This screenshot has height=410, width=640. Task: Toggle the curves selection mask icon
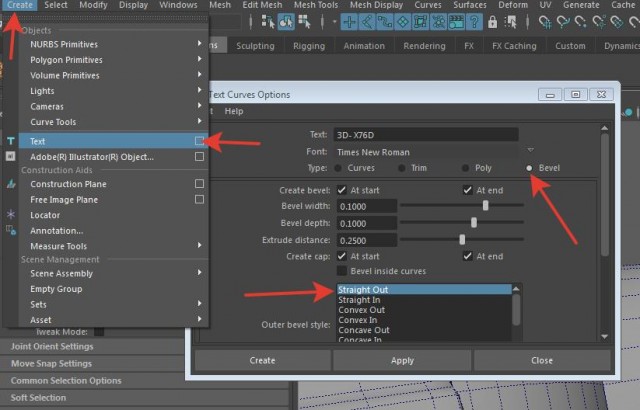pyautogui.click(x=385, y=22)
